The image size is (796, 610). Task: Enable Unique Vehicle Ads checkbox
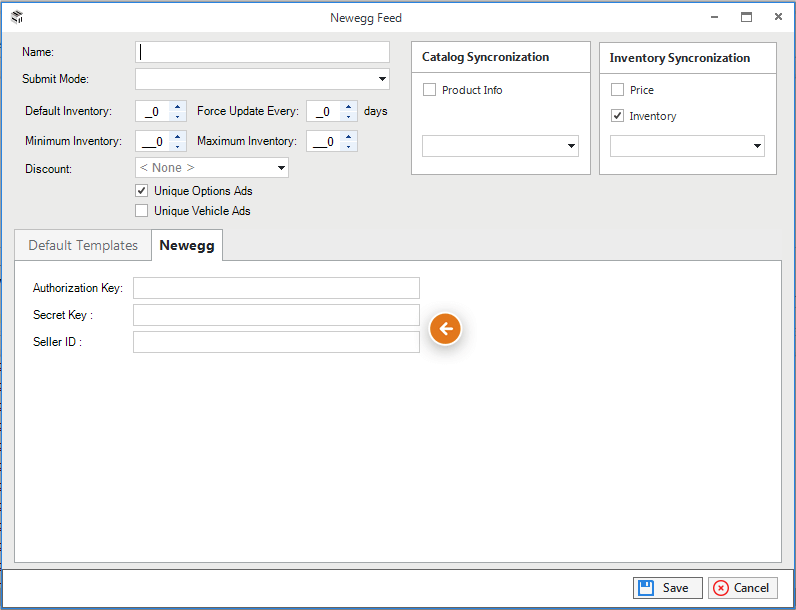pos(142,211)
